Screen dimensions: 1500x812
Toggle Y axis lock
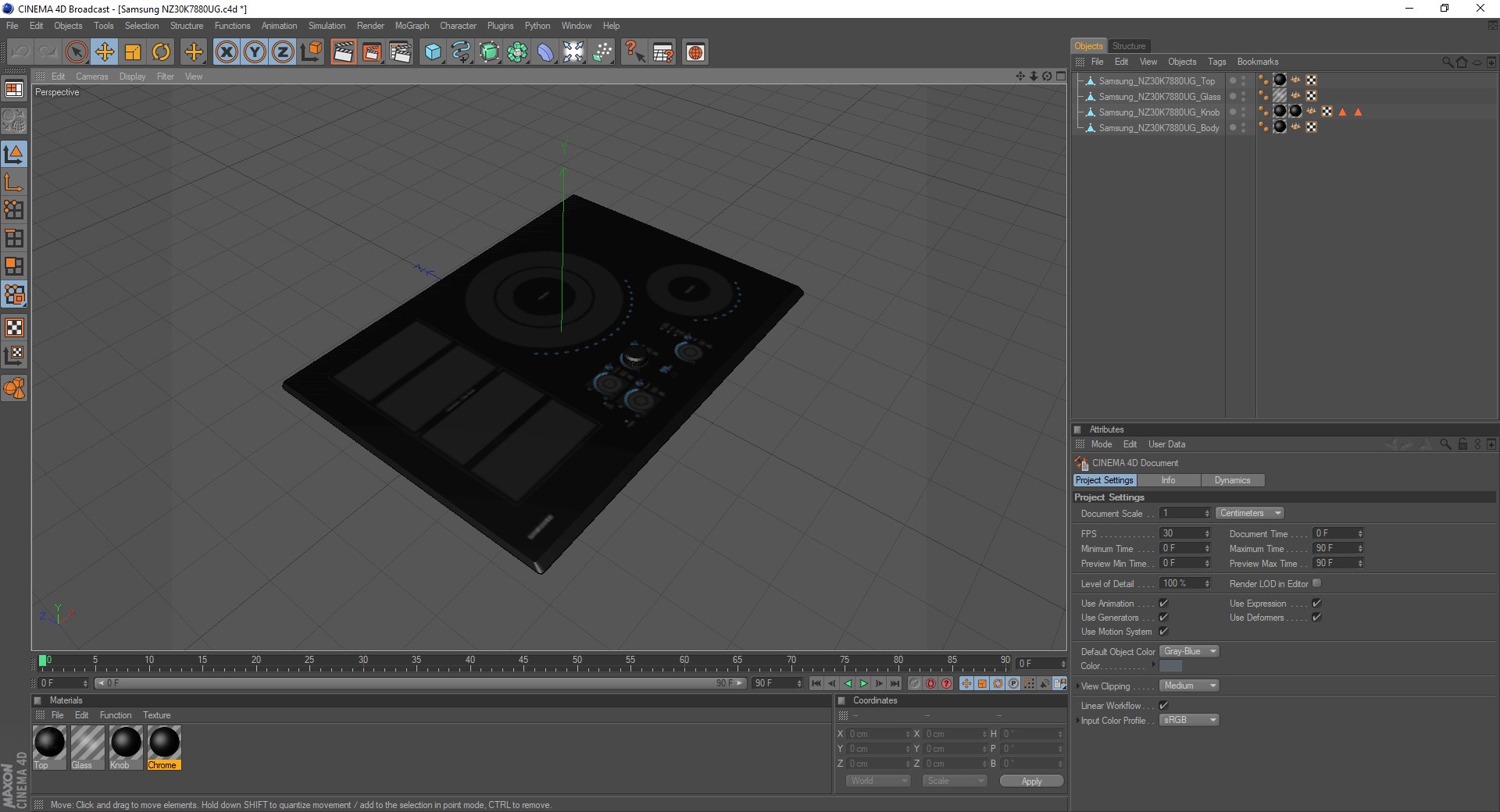(255, 52)
